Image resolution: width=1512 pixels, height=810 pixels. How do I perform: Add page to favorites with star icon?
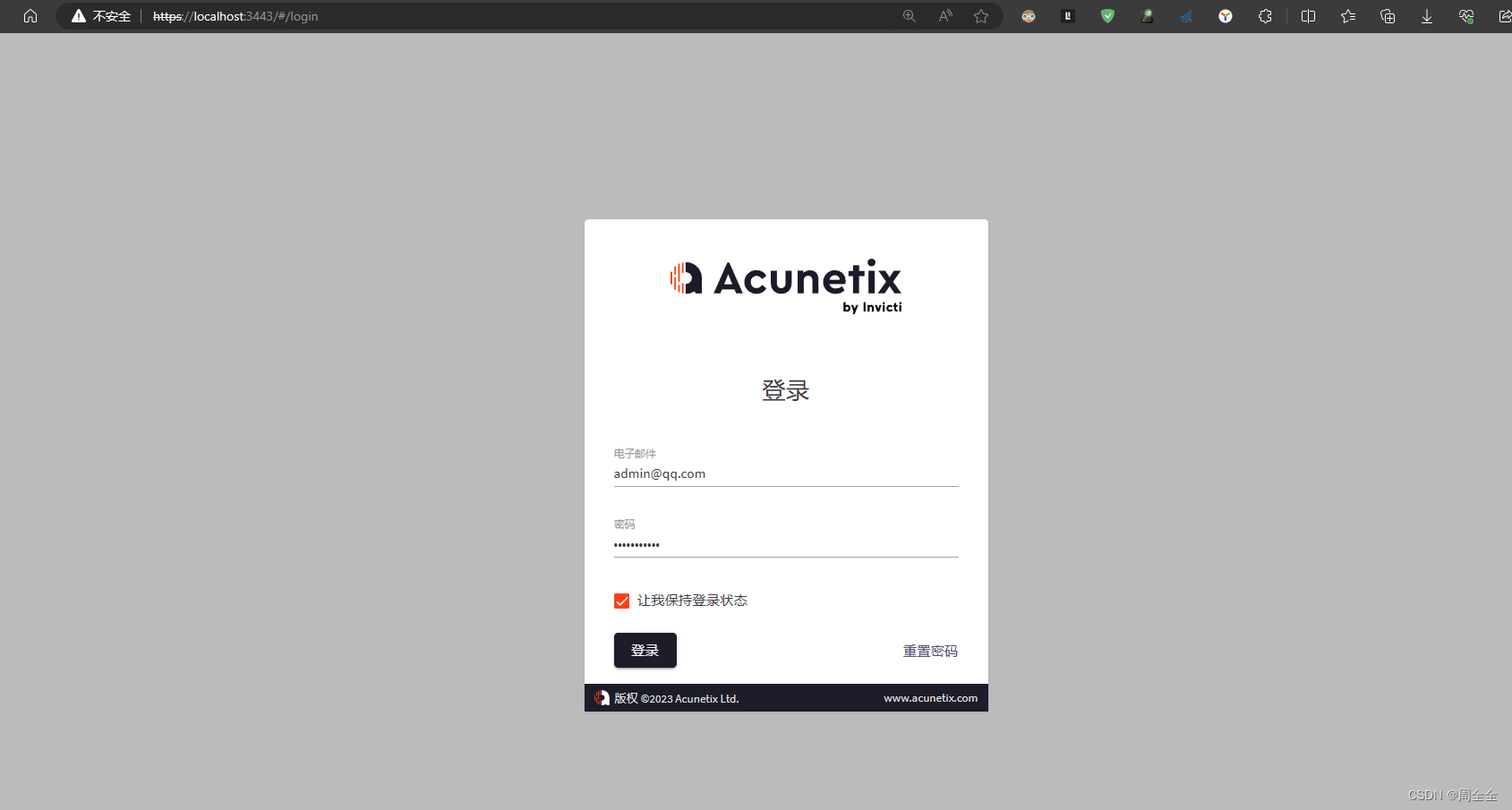(x=981, y=16)
